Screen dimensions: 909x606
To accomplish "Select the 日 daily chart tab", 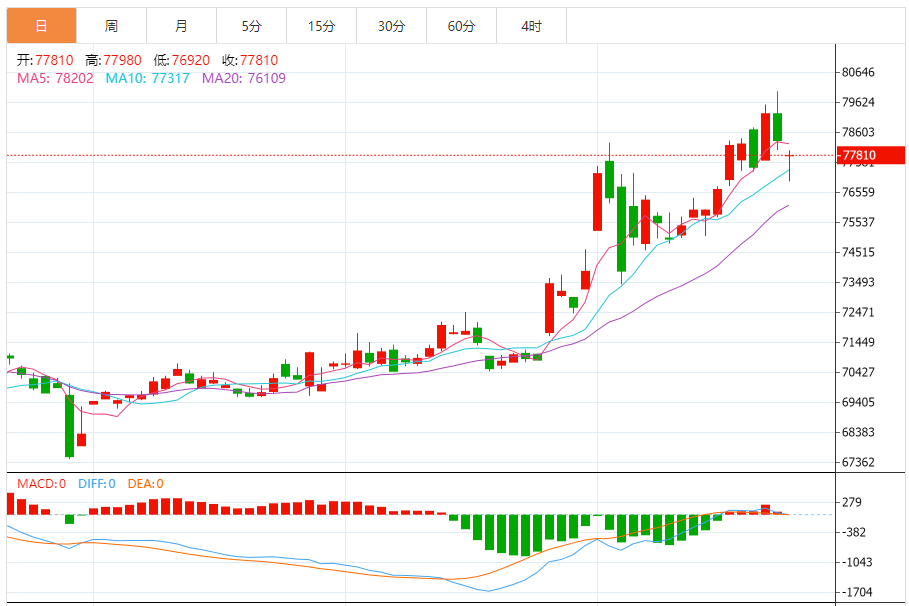I will tap(41, 26).
